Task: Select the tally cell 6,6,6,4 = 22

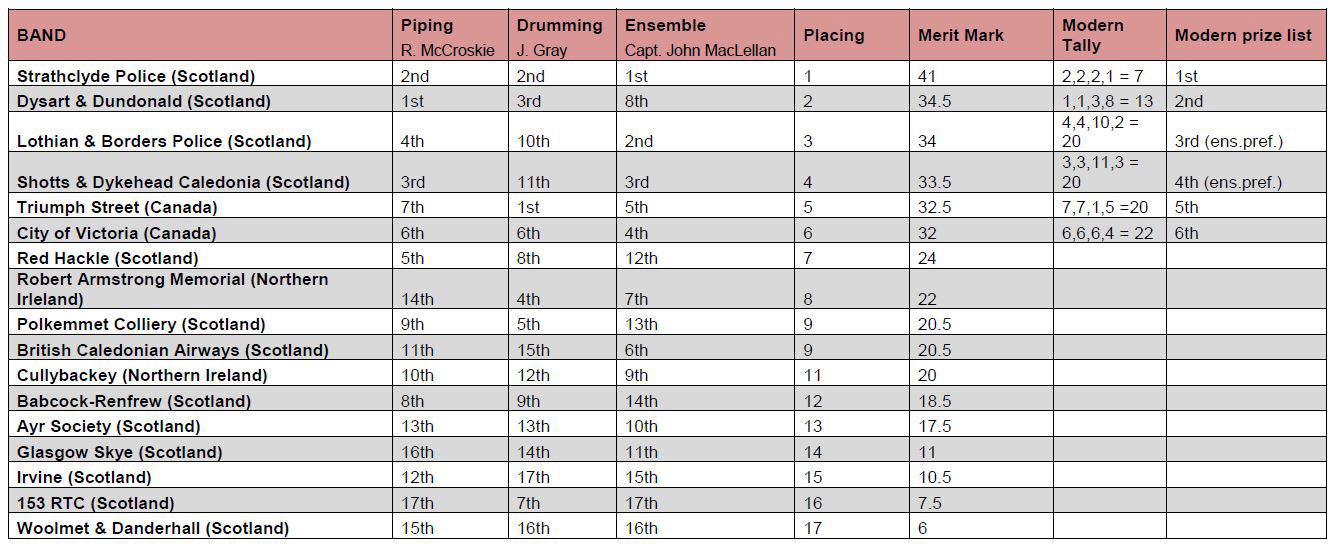Action: (1110, 233)
